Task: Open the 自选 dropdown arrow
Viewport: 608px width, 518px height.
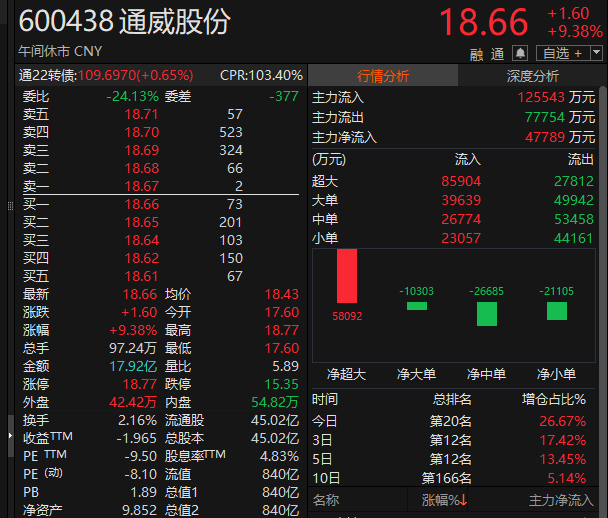Action: click(597, 53)
